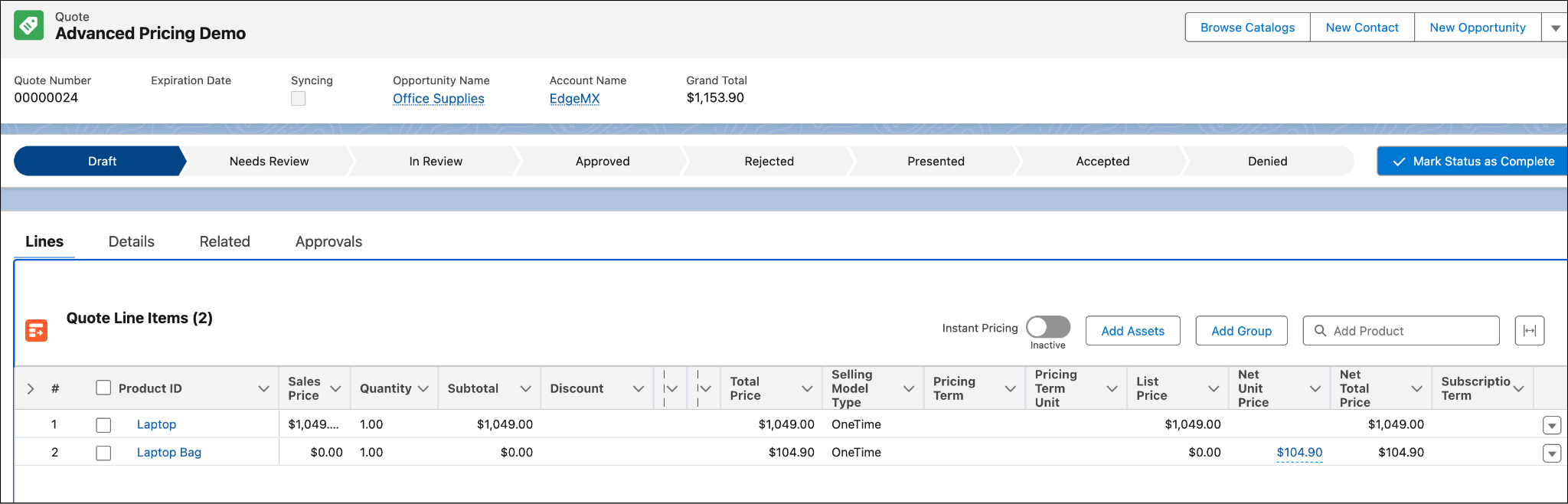Click quote number 00000024
Viewport: 1568px width, 504px height.
(x=46, y=98)
